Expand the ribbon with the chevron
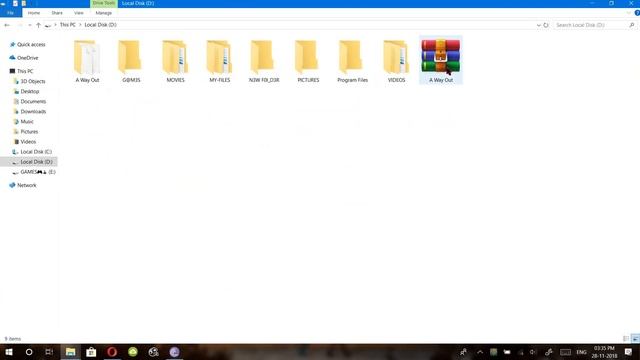 [x=629, y=13]
